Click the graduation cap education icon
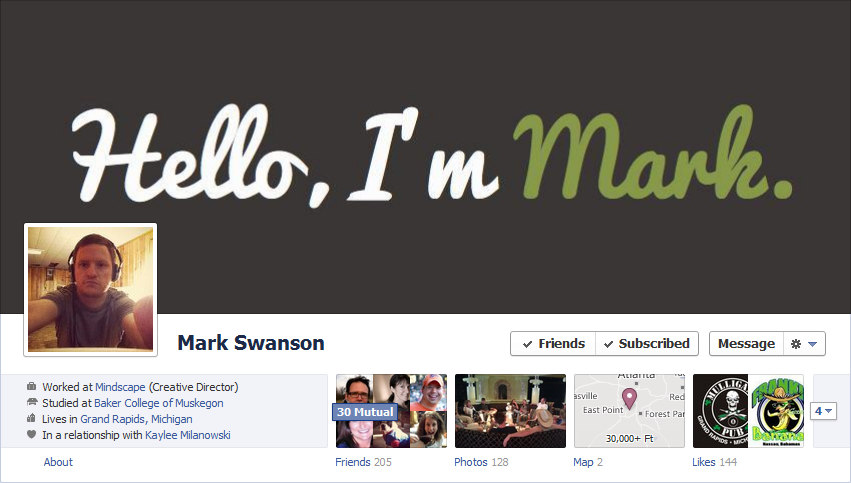This screenshot has width=851, height=483. coord(31,402)
